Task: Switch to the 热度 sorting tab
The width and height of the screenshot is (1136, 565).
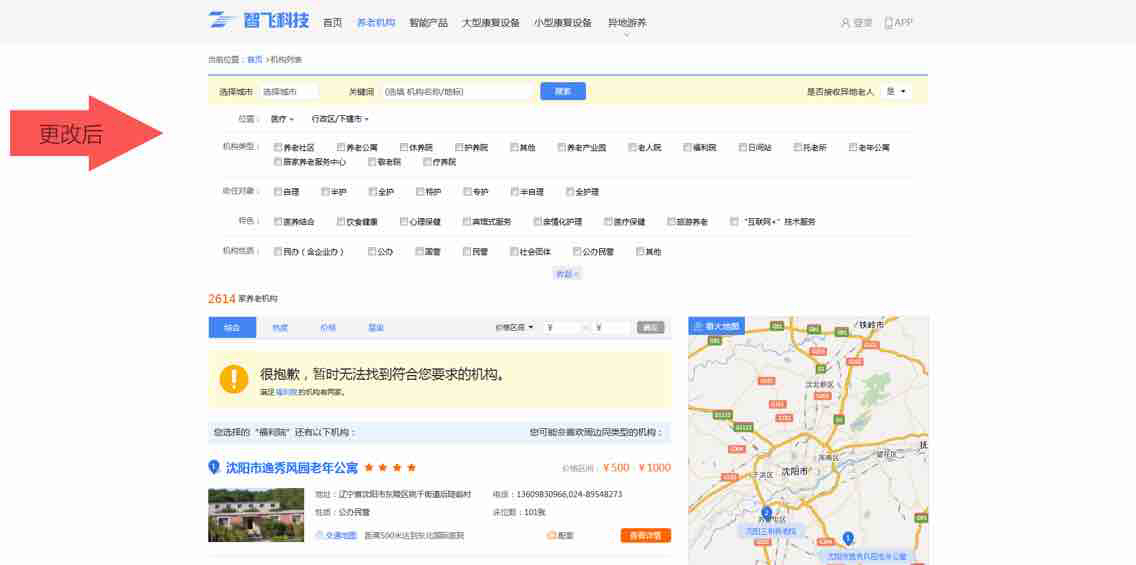Action: (x=280, y=327)
